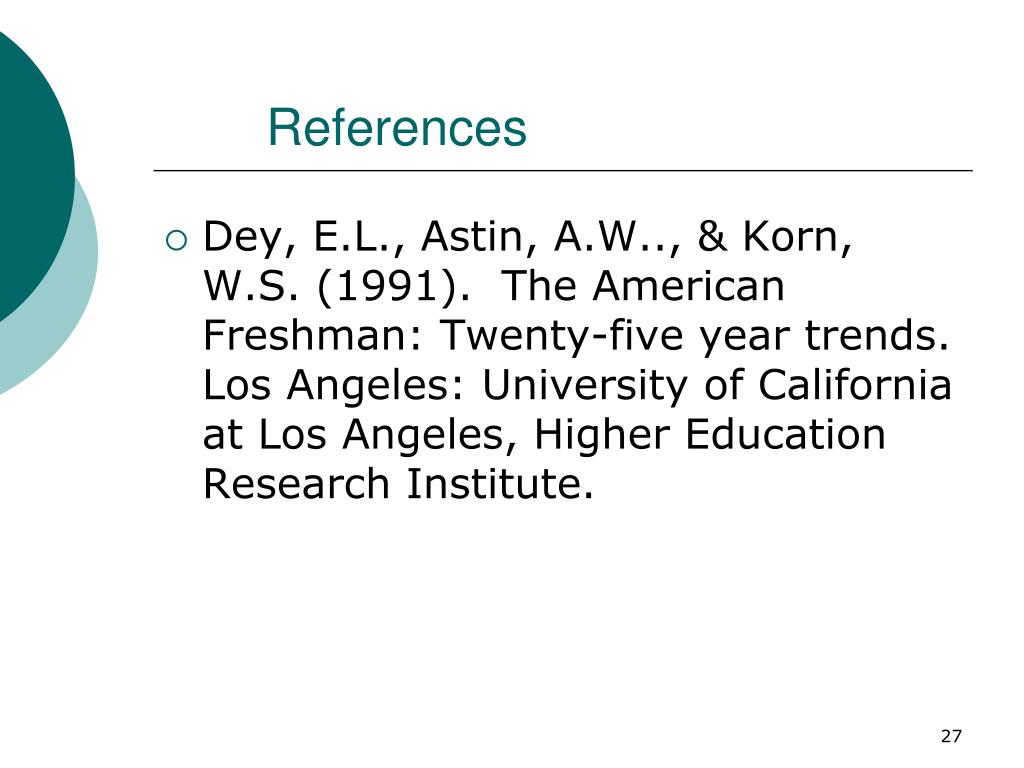This screenshot has height=768, width=1024.
Task: Click the word Freshman:
Action: (x=313, y=336)
